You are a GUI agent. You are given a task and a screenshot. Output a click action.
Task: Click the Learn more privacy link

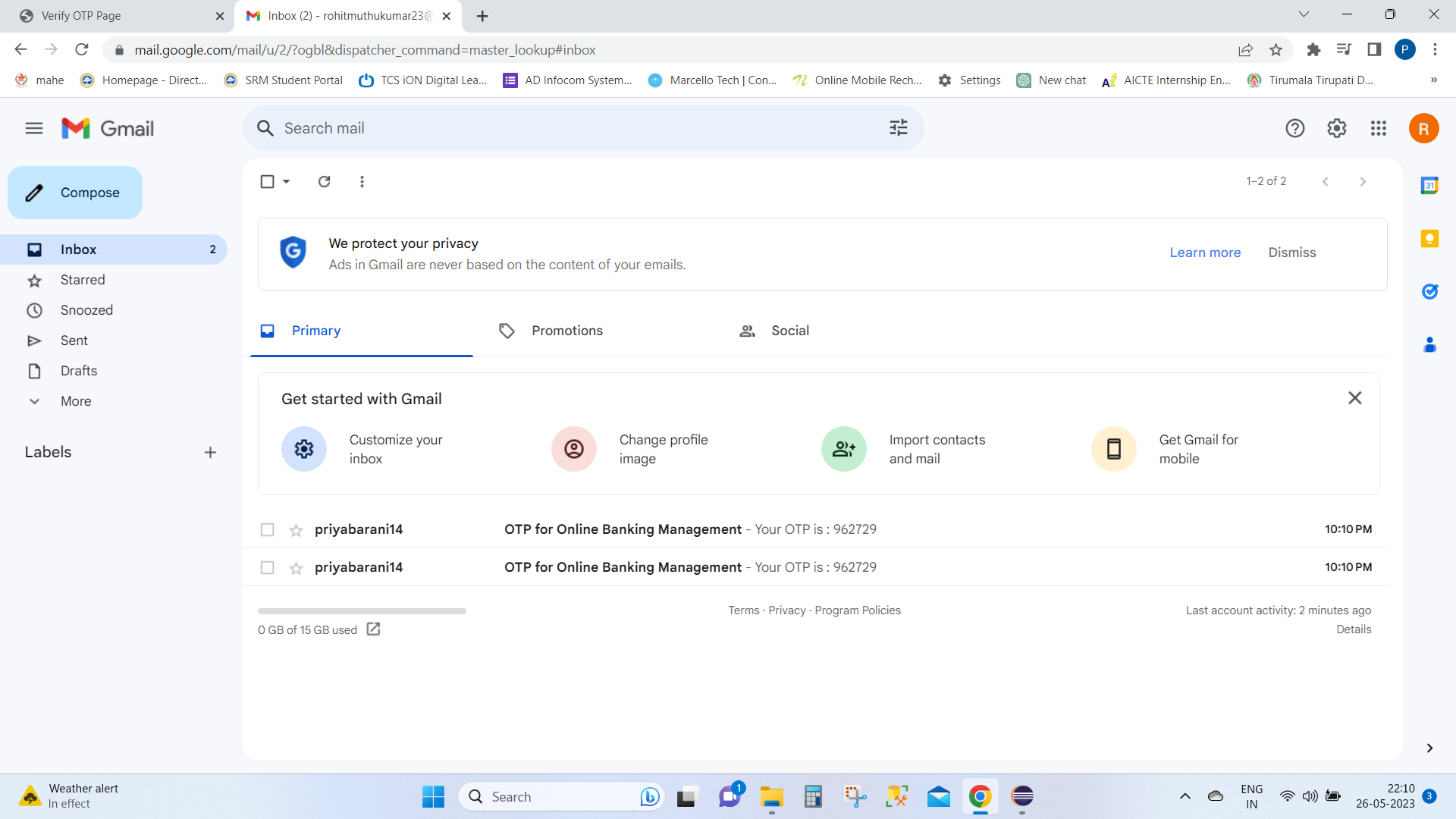pyautogui.click(x=1205, y=252)
